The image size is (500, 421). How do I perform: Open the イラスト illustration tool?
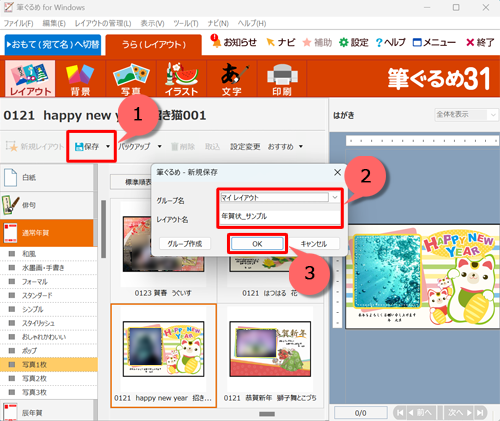click(181, 79)
